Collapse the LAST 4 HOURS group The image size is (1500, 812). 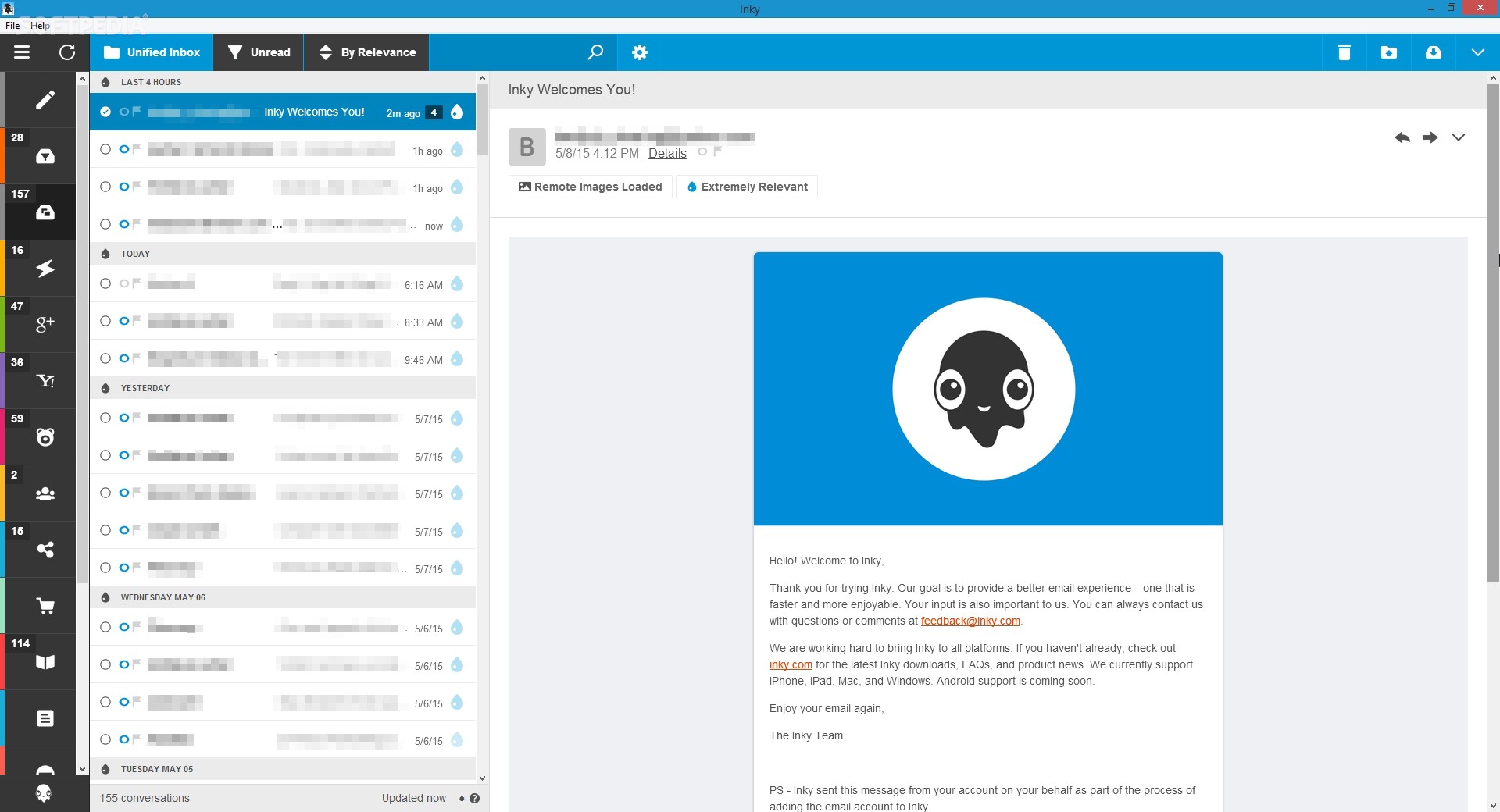105,82
